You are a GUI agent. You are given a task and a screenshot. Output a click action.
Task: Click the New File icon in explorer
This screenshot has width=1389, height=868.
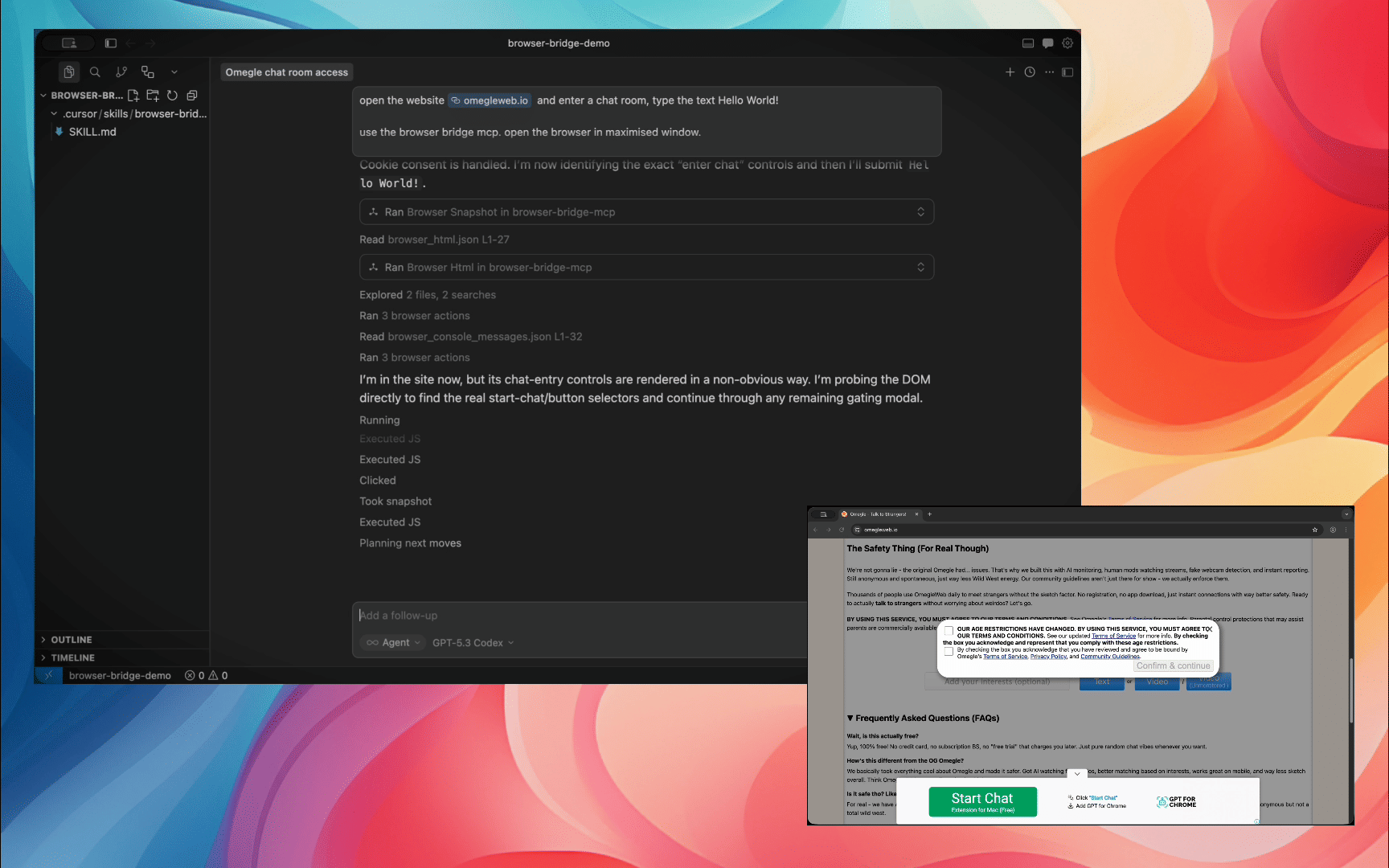click(x=133, y=95)
